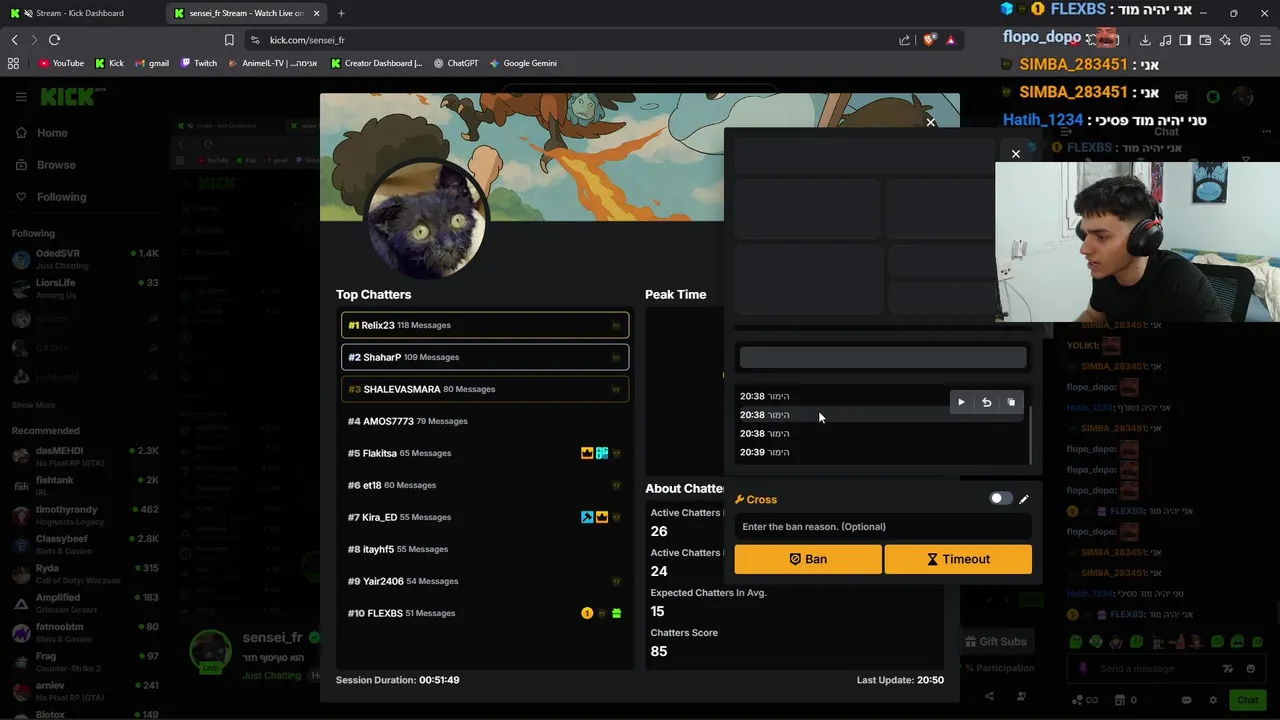Open LiorsLife channel in sidebar
Viewport: 1280px width, 720px height.
coord(85,288)
